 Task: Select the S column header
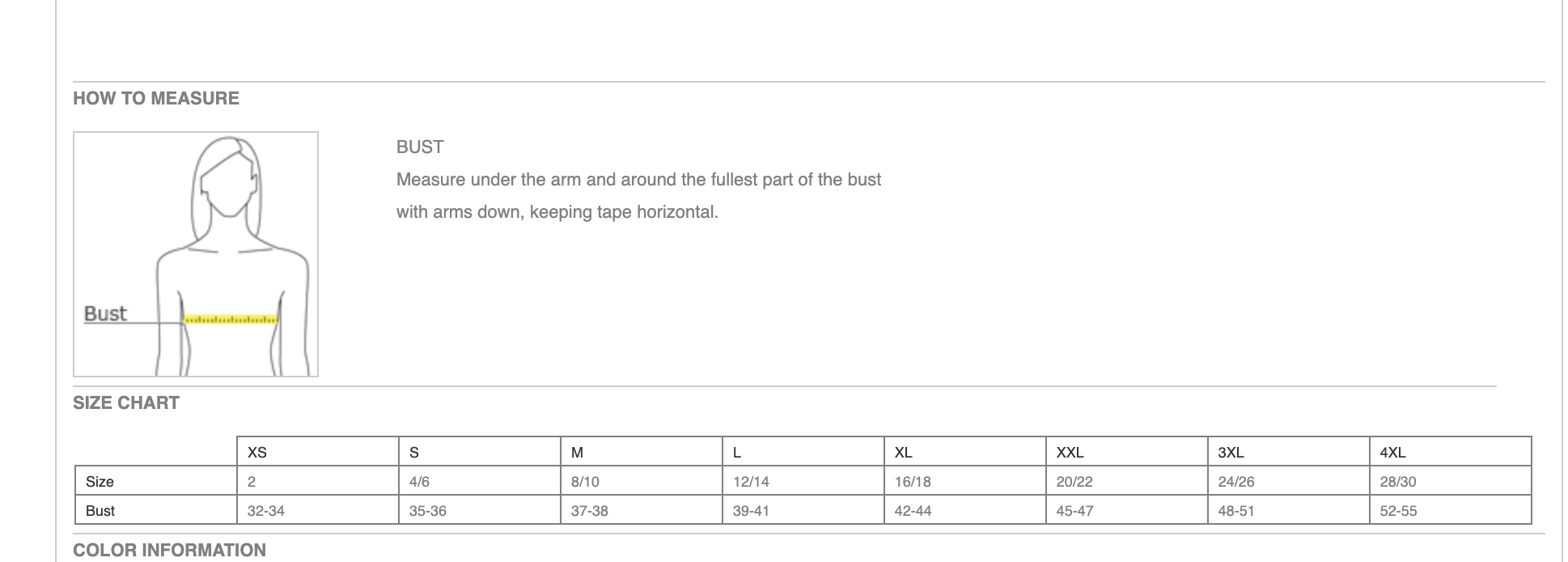pos(480,452)
